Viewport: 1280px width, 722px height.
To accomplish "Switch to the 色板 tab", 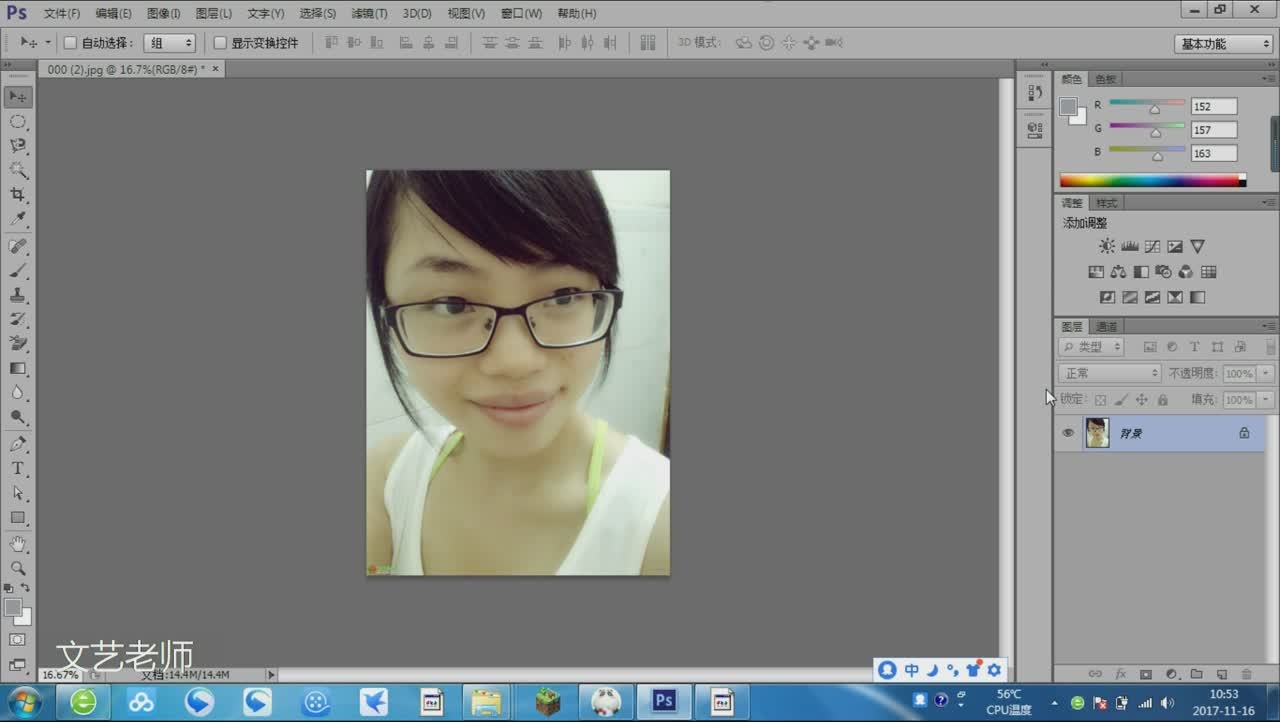I will [x=1105, y=79].
